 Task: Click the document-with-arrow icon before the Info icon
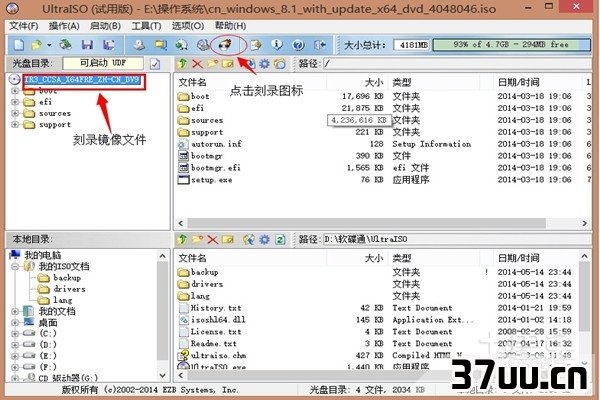(256, 45)
